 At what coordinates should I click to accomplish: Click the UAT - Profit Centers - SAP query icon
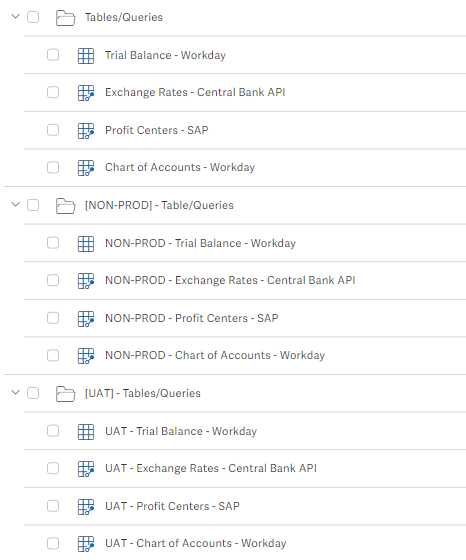[86, 507]
